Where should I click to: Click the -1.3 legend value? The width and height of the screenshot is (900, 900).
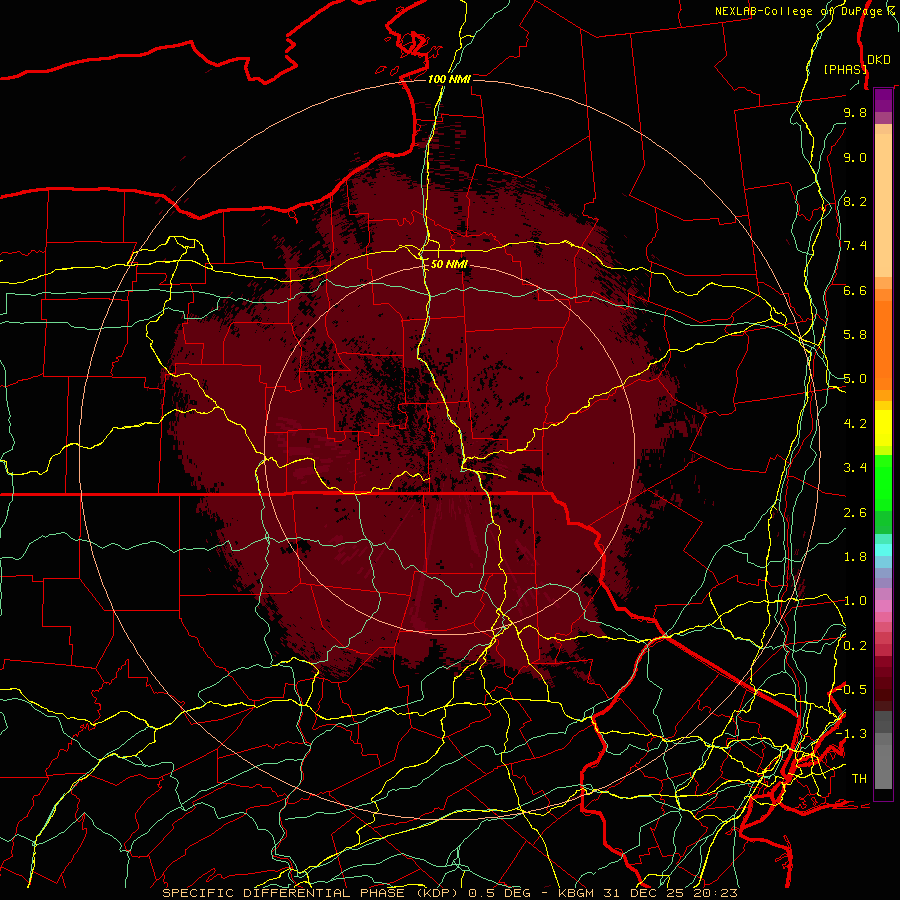pos(852,735)
